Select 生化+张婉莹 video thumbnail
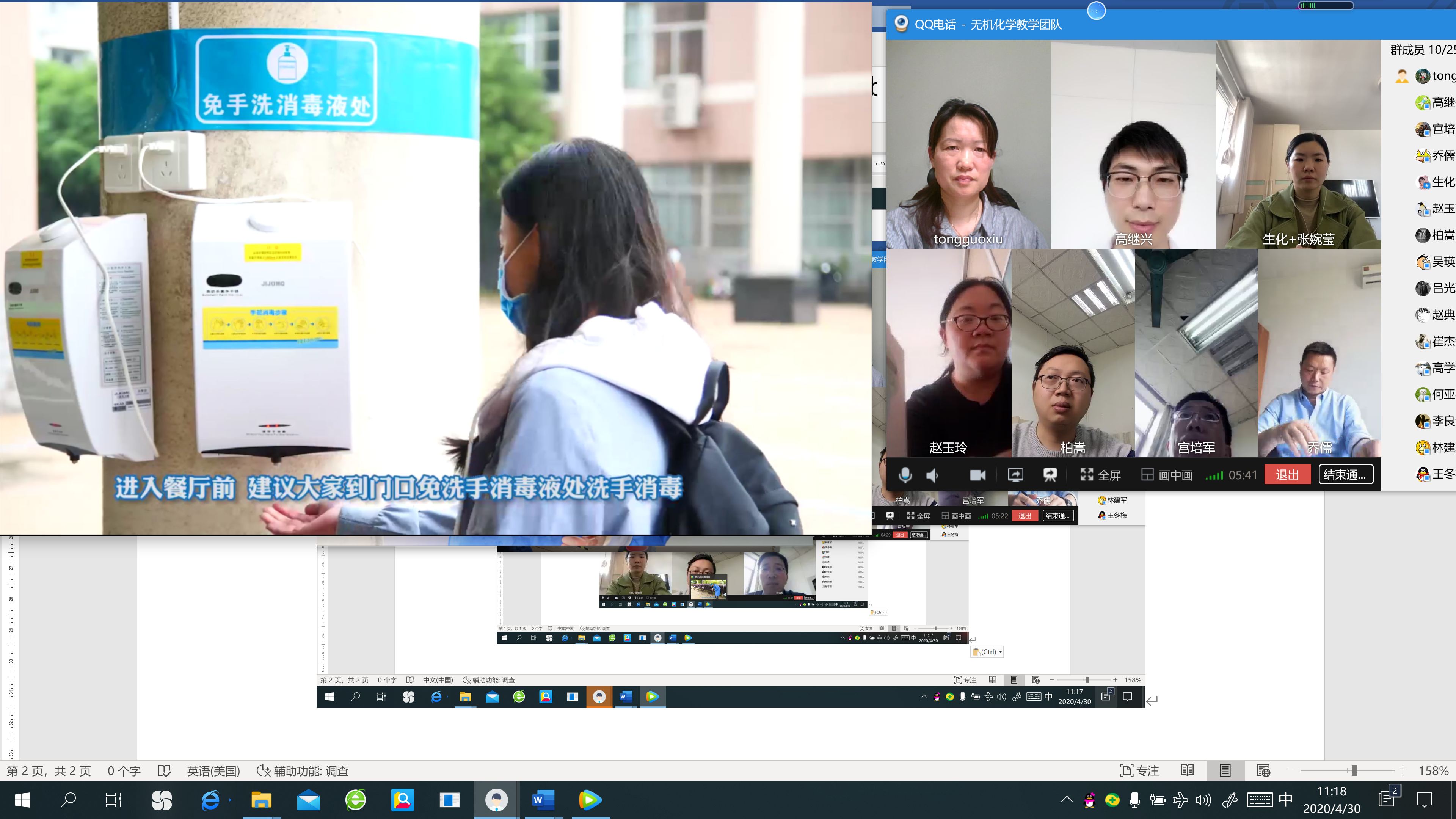The height and width of the screenshot is (819, 1456). tap(1298, 144)
